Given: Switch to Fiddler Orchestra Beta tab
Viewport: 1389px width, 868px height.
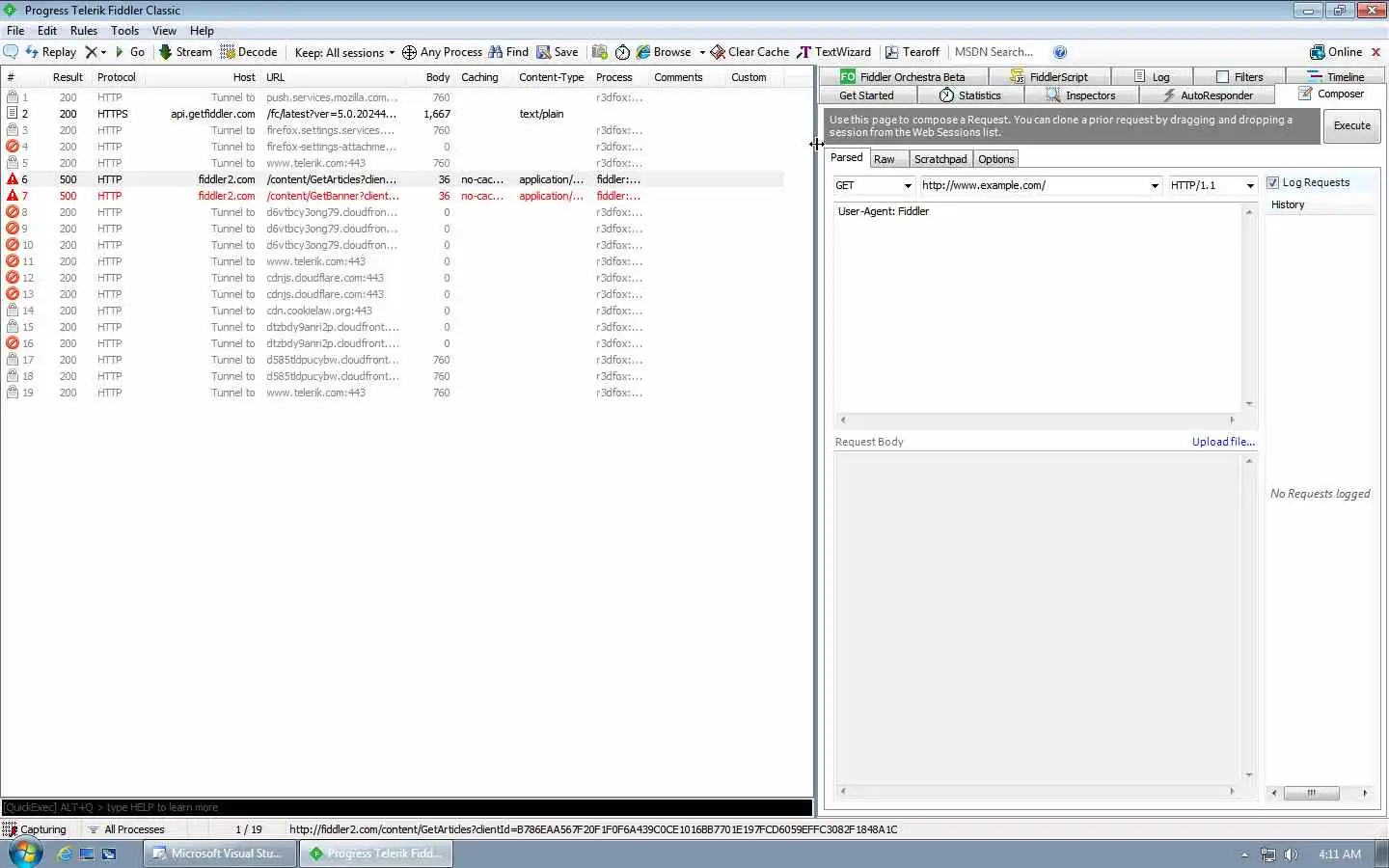Looking at the screenshot, I should [x=903, y=76].
